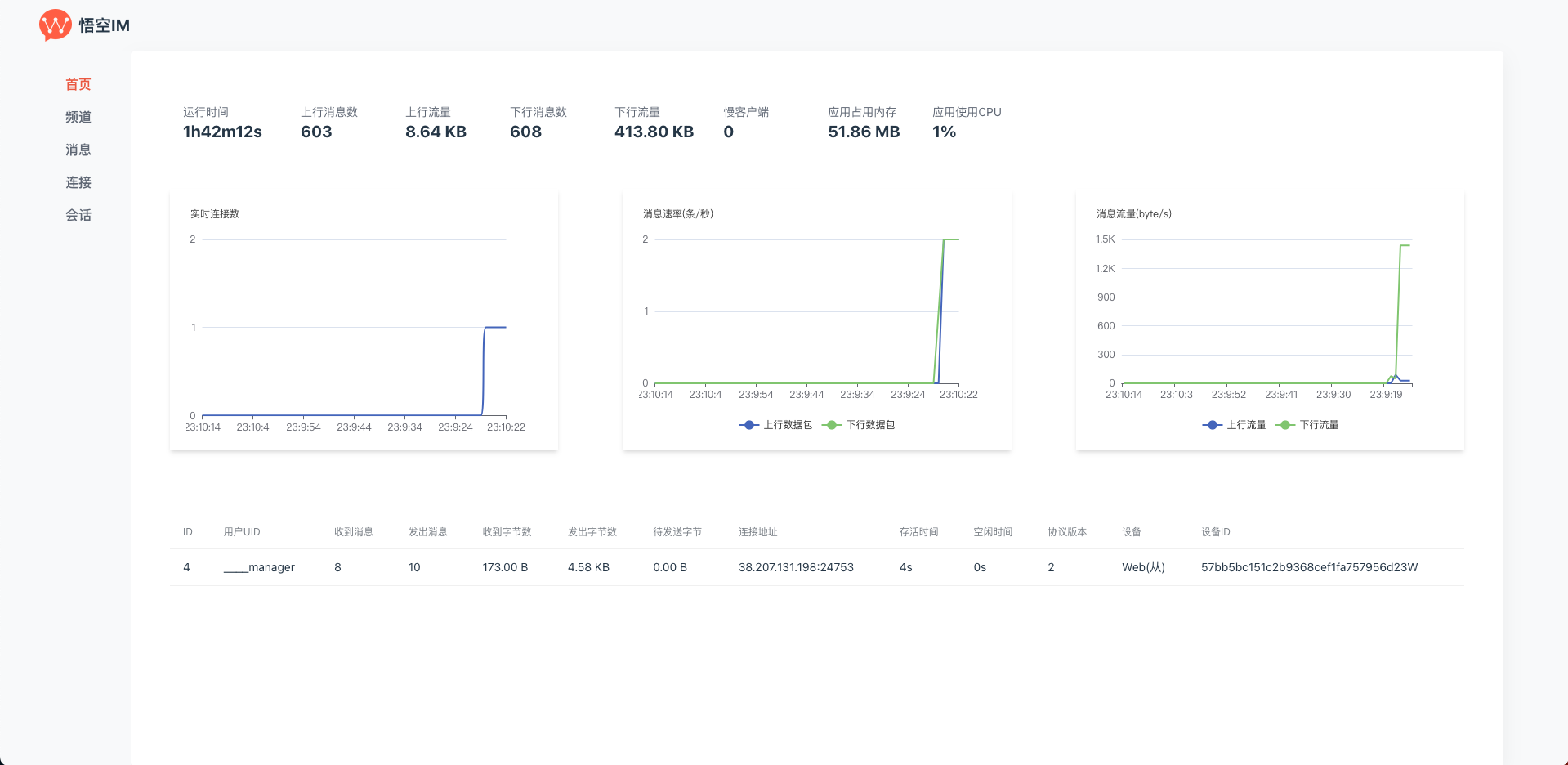Screen dimensions: 1568x765
Task: Click the 存活时间 column header
Action: pos(918,532)
